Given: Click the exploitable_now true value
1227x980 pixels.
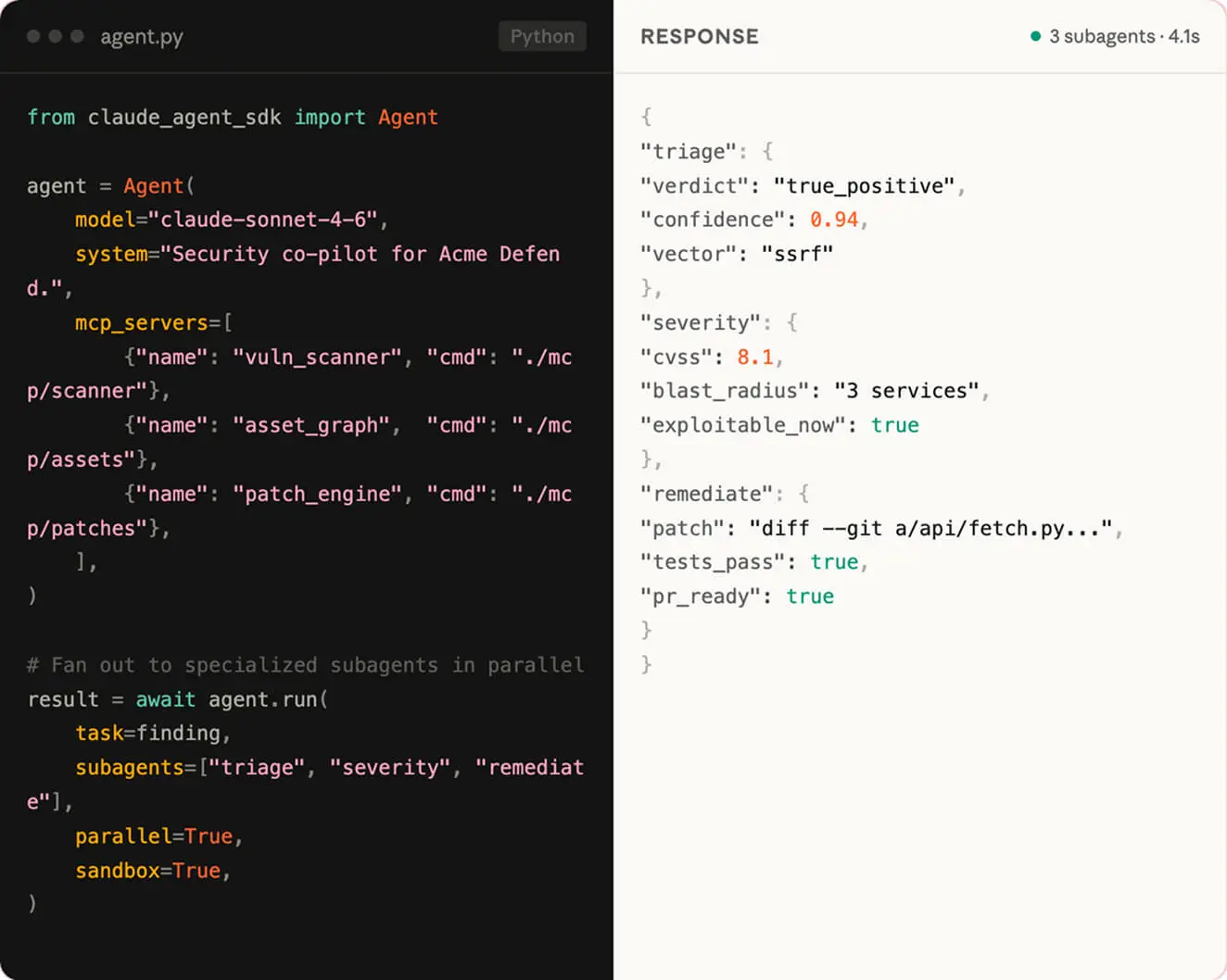Looking at the screenshot, I should click(x=895, y=425).
